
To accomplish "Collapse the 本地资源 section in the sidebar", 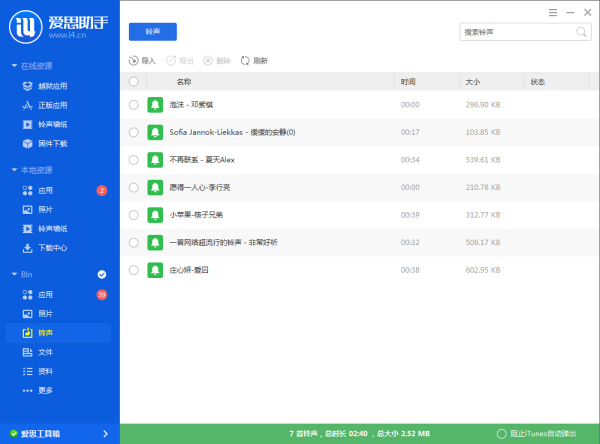I will coord(14,171).
